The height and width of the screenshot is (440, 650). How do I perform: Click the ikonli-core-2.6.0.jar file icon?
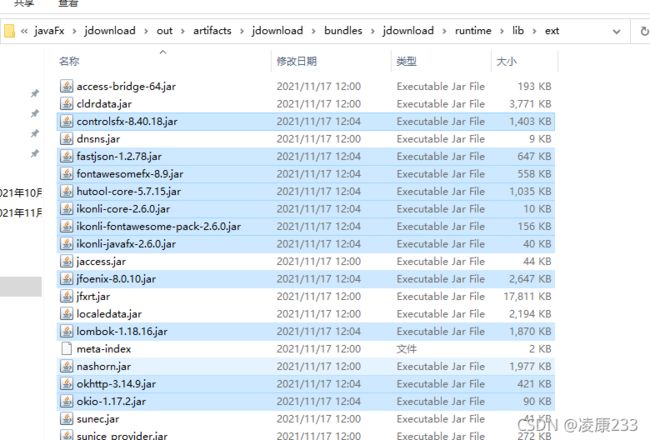click(x=66, y=209)
